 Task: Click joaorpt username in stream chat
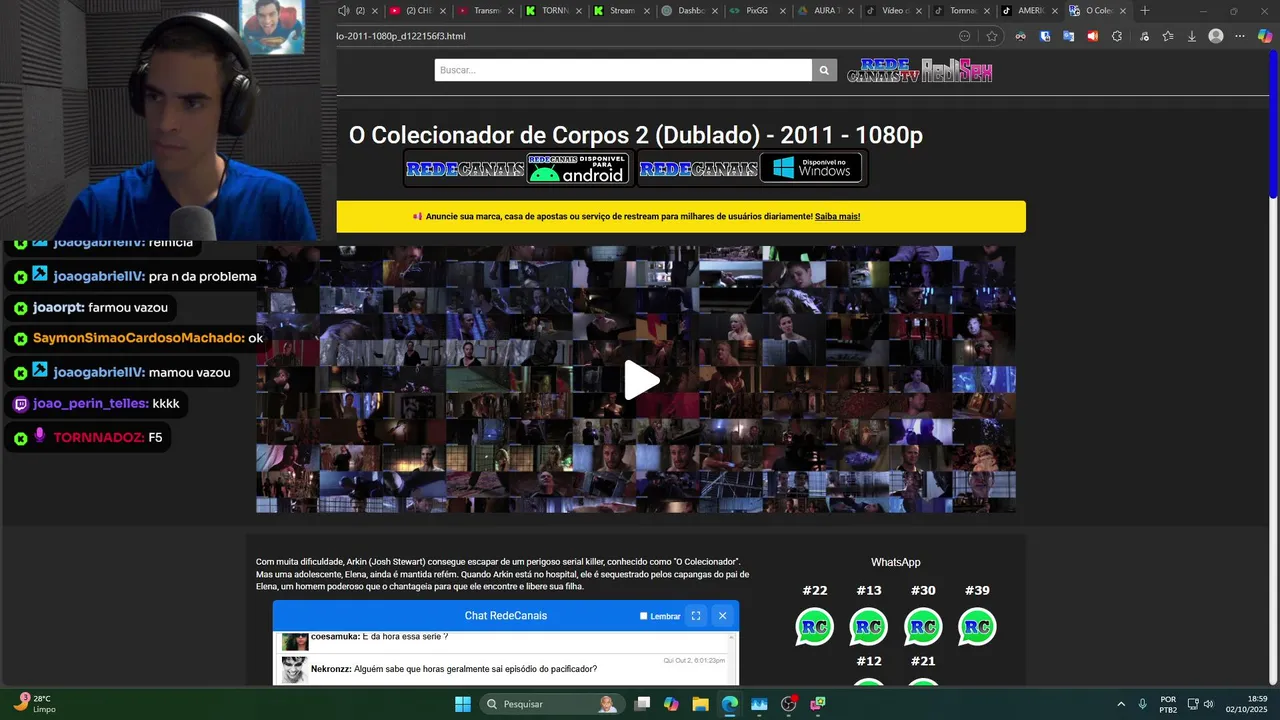point(58,307)
